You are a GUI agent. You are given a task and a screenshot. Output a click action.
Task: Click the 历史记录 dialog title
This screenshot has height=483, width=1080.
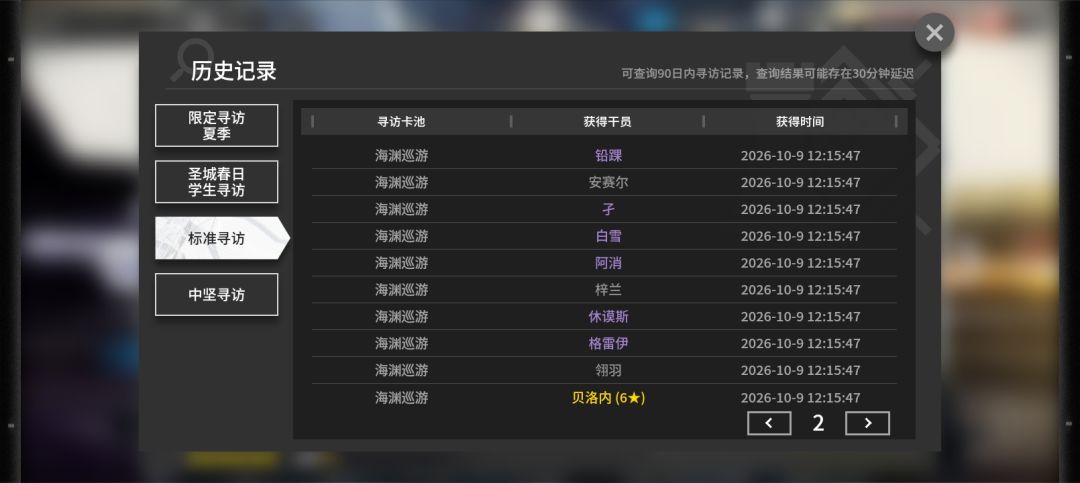pyautogui.click(x=233, y=71)
